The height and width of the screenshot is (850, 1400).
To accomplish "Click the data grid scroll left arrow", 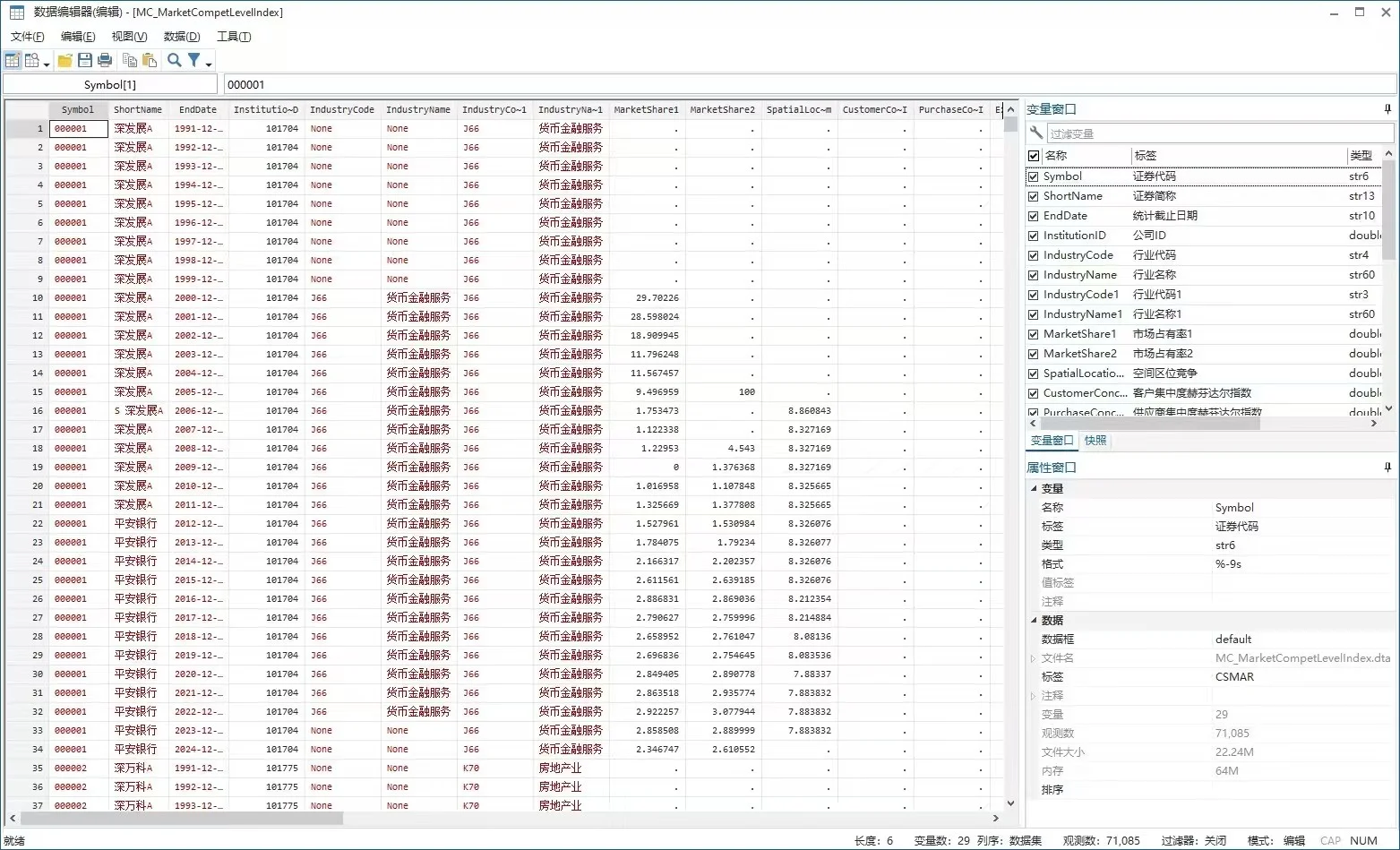I will 13,818.
